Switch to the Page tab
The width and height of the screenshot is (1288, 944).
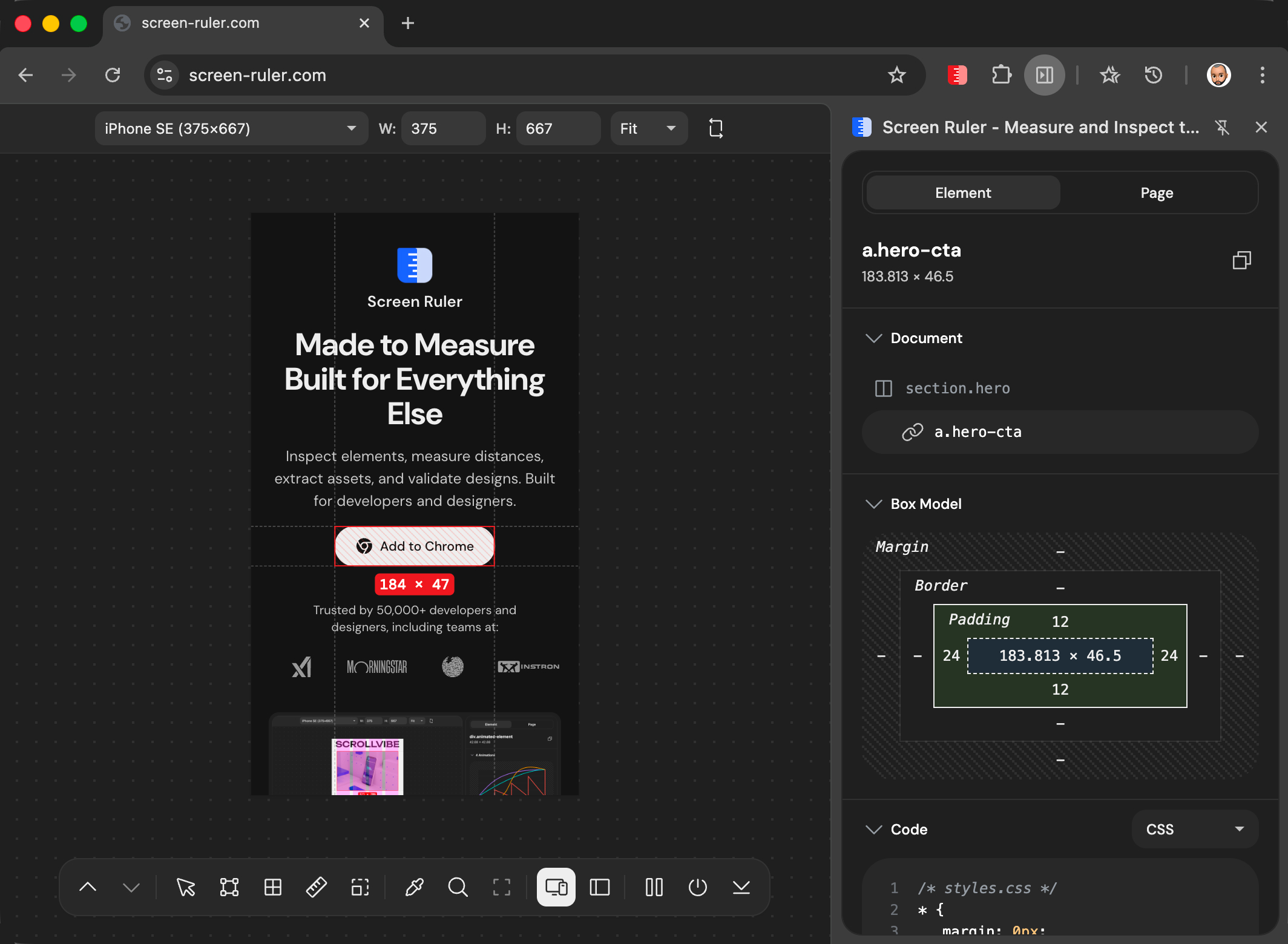click(x=1157, y=193)
